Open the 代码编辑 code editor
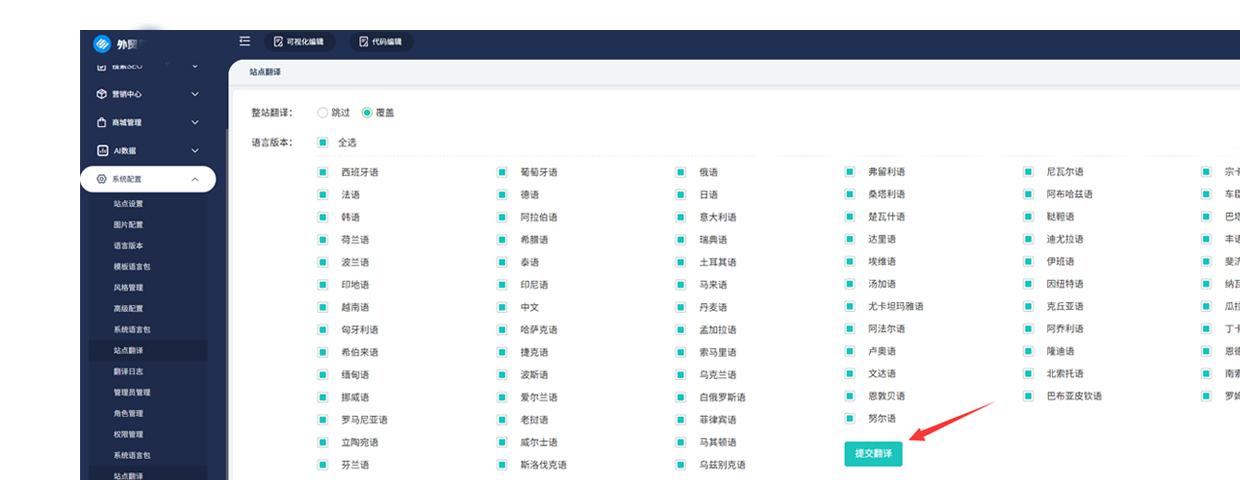Screen dimensions: 1240x480 click(x=381, y=42)
